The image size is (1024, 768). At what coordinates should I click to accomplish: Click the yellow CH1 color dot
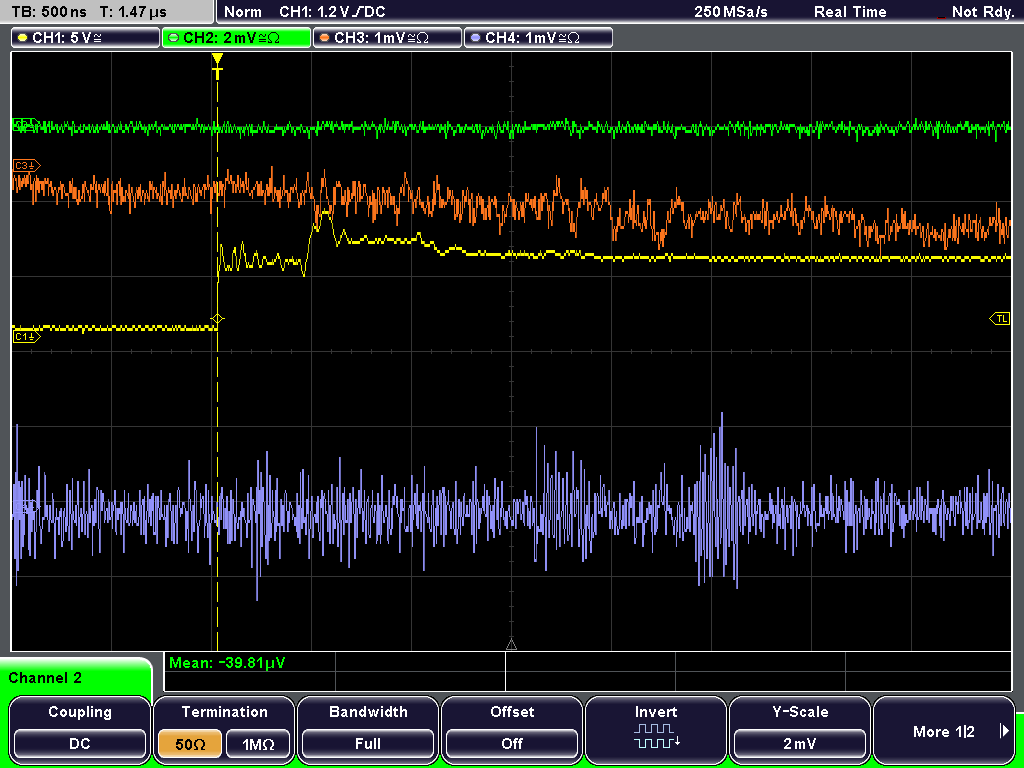(x=23, y=38)
